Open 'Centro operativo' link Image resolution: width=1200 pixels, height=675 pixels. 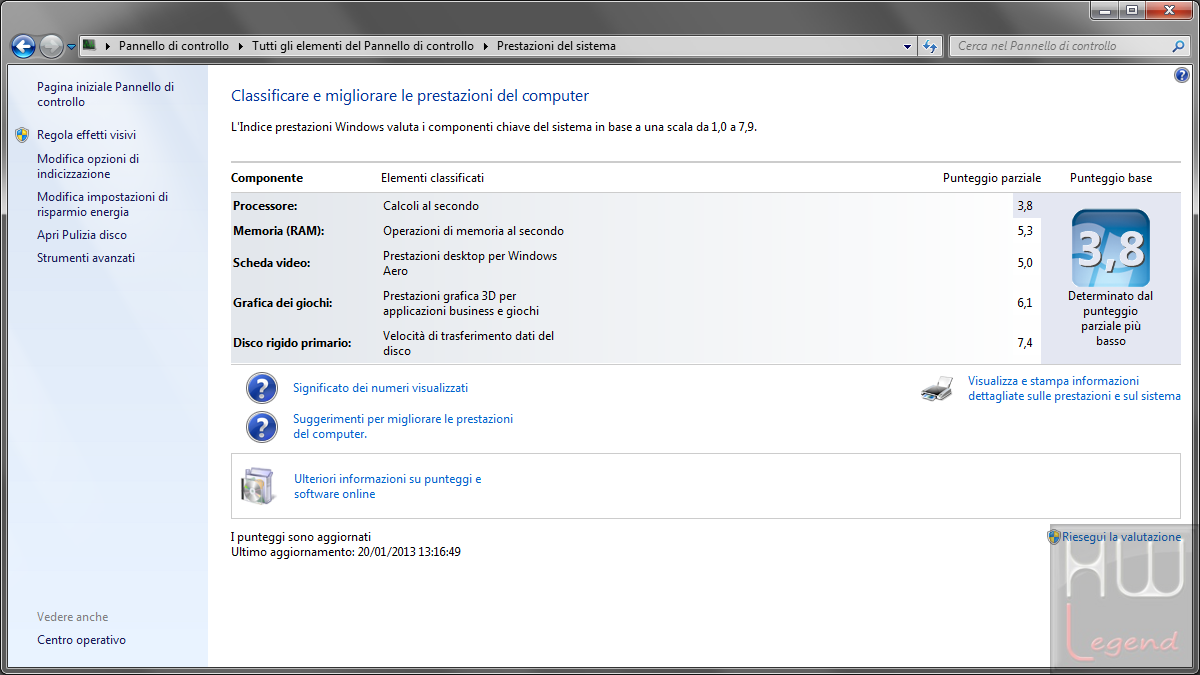pos(81,640)
